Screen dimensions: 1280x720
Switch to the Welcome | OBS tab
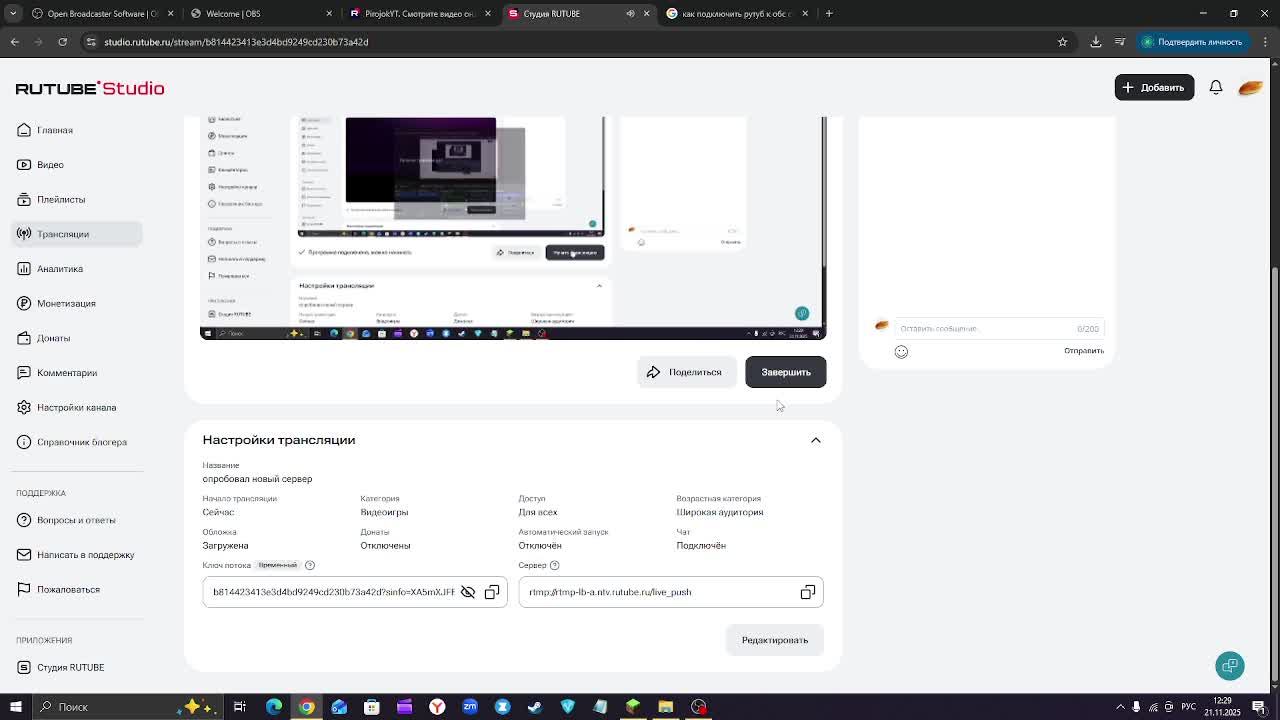point(262,14)
